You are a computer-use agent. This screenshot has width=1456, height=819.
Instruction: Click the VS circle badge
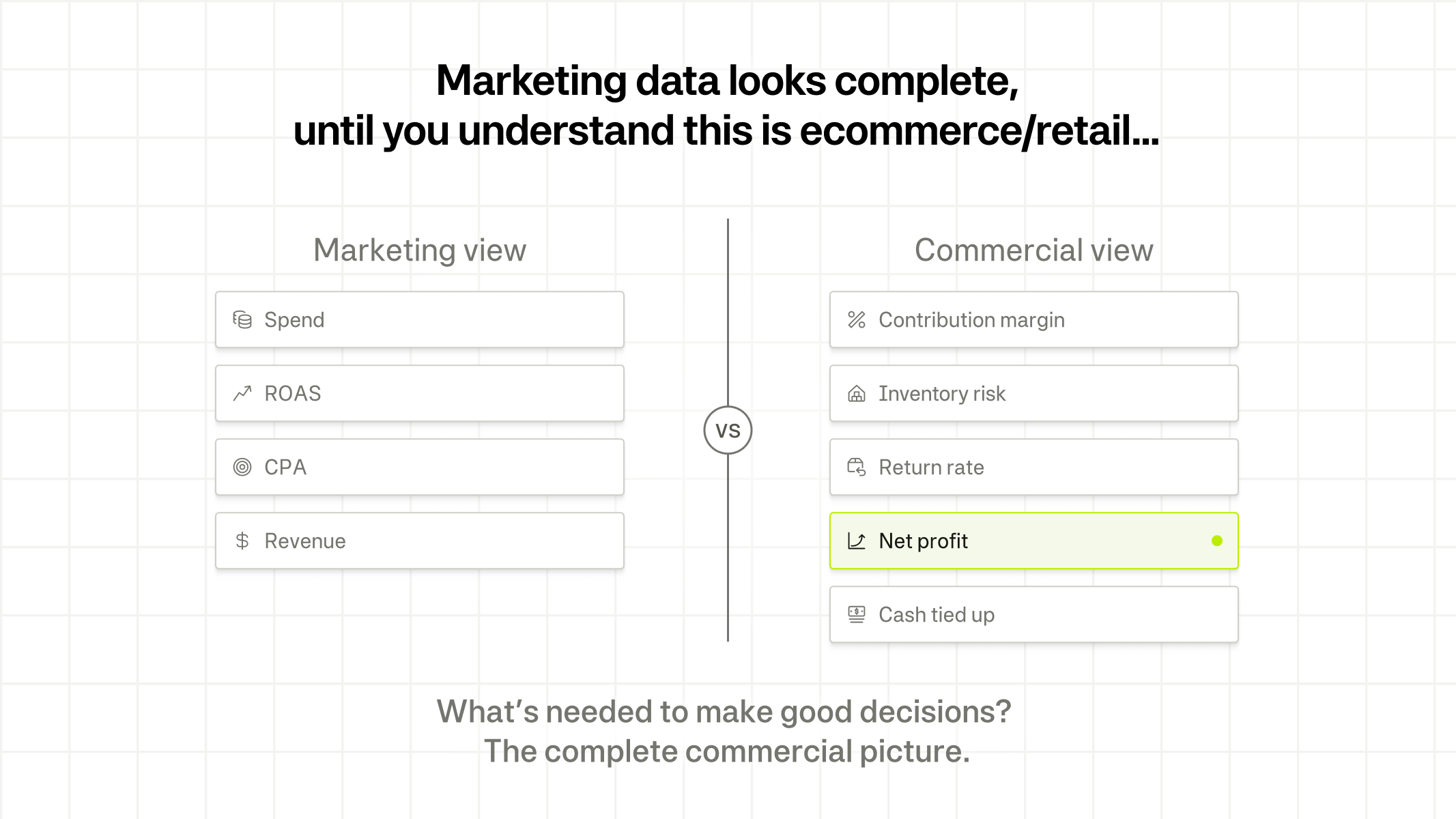pos(728,431)
